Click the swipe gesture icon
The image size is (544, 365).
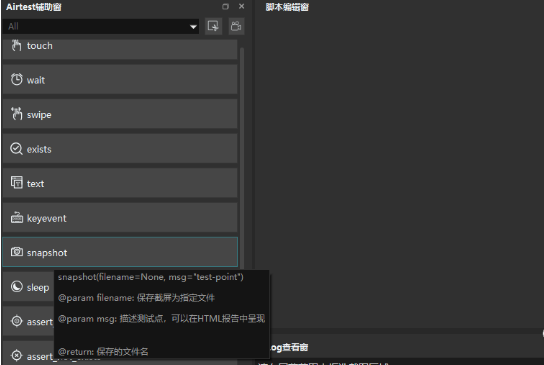click(16, 114)
